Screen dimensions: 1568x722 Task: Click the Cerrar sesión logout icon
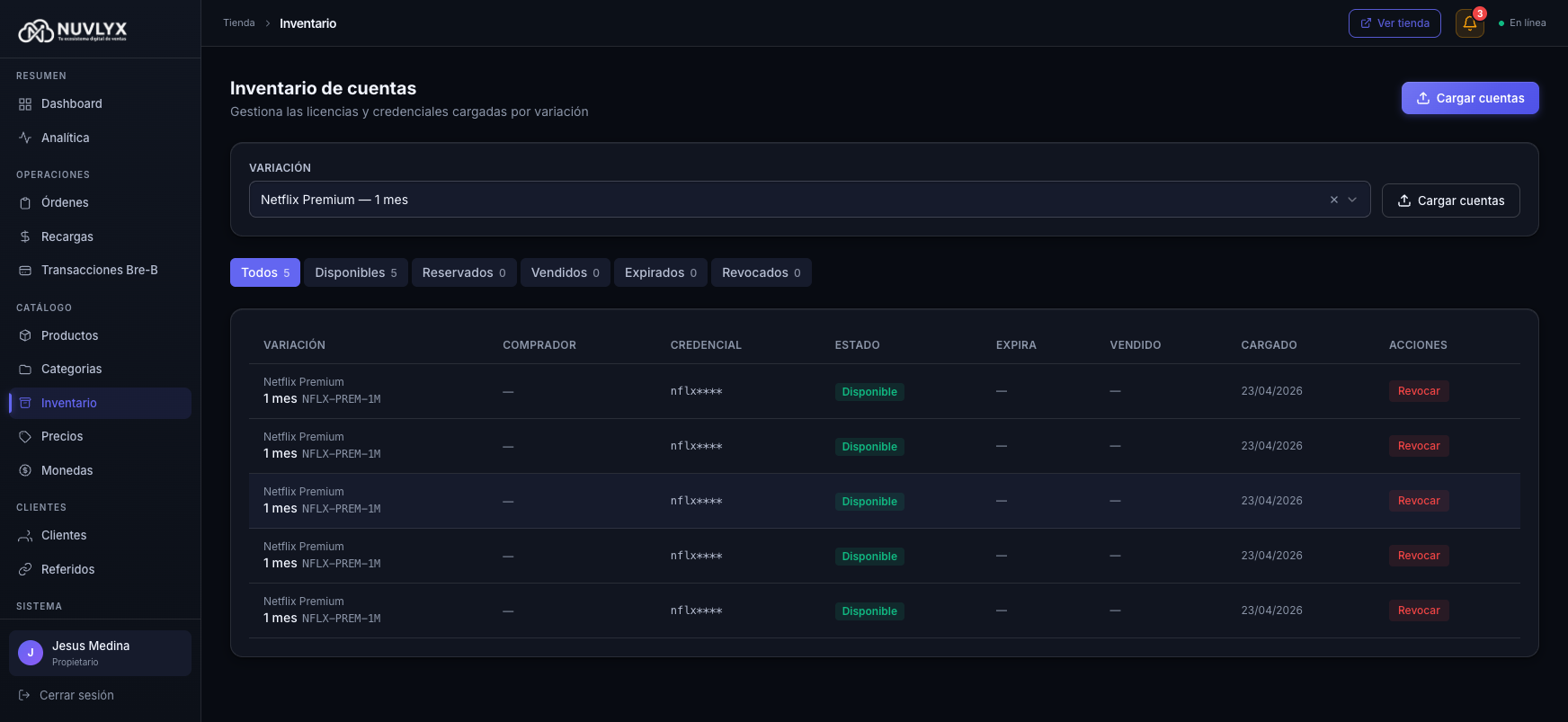coord(24,695)
